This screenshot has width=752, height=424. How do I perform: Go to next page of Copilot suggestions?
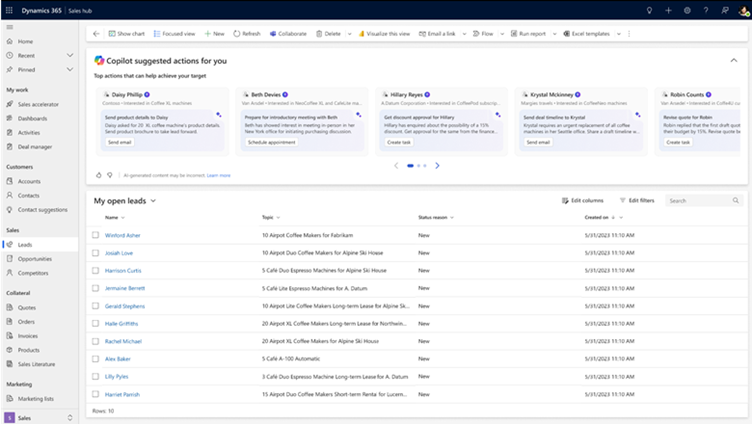pyautogui.click(x=437, y=166)
